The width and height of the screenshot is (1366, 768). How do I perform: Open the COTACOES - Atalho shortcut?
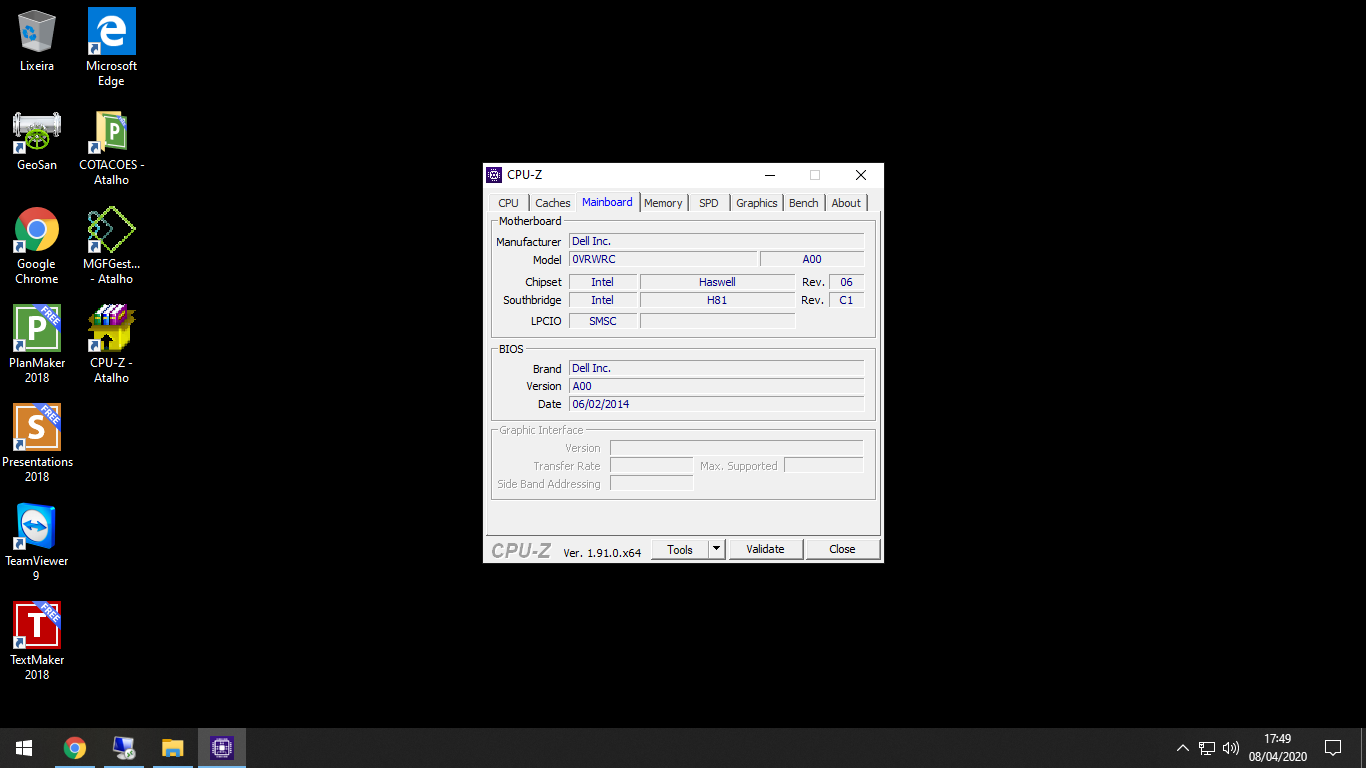tap(111, 147)
